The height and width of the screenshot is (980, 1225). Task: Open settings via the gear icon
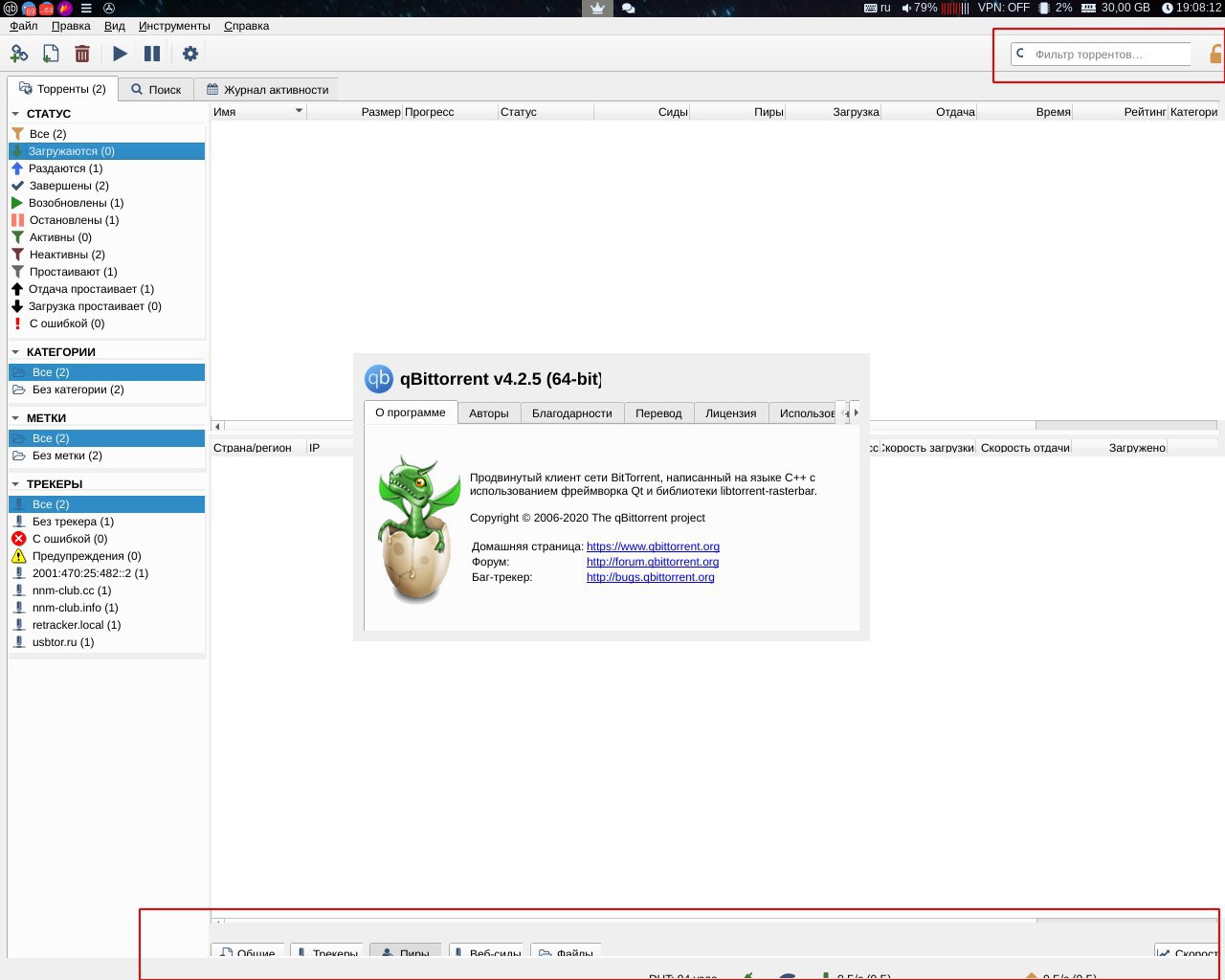click(190, 54)
